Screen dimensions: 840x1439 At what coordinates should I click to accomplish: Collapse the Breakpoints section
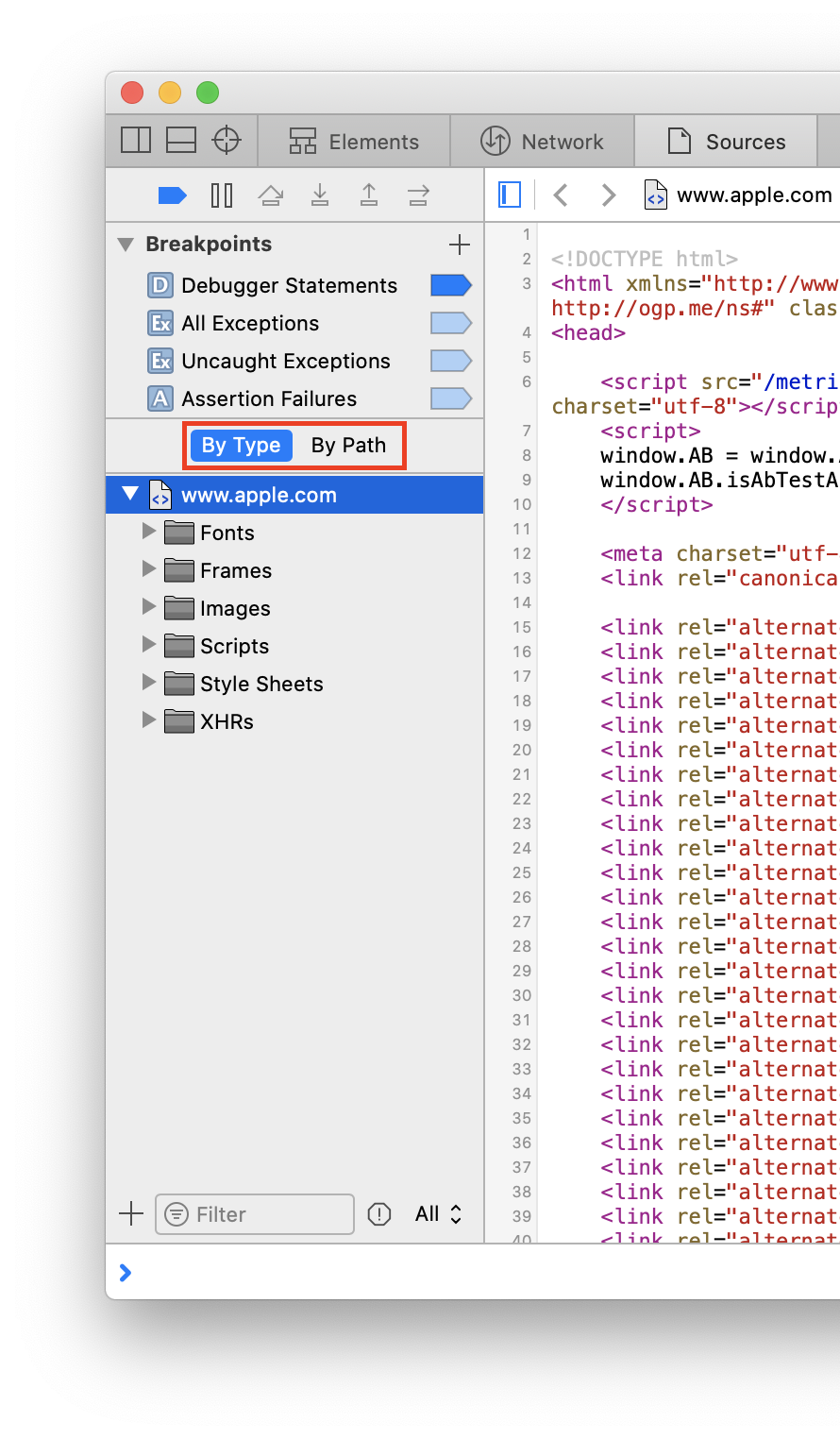[126, 245]
